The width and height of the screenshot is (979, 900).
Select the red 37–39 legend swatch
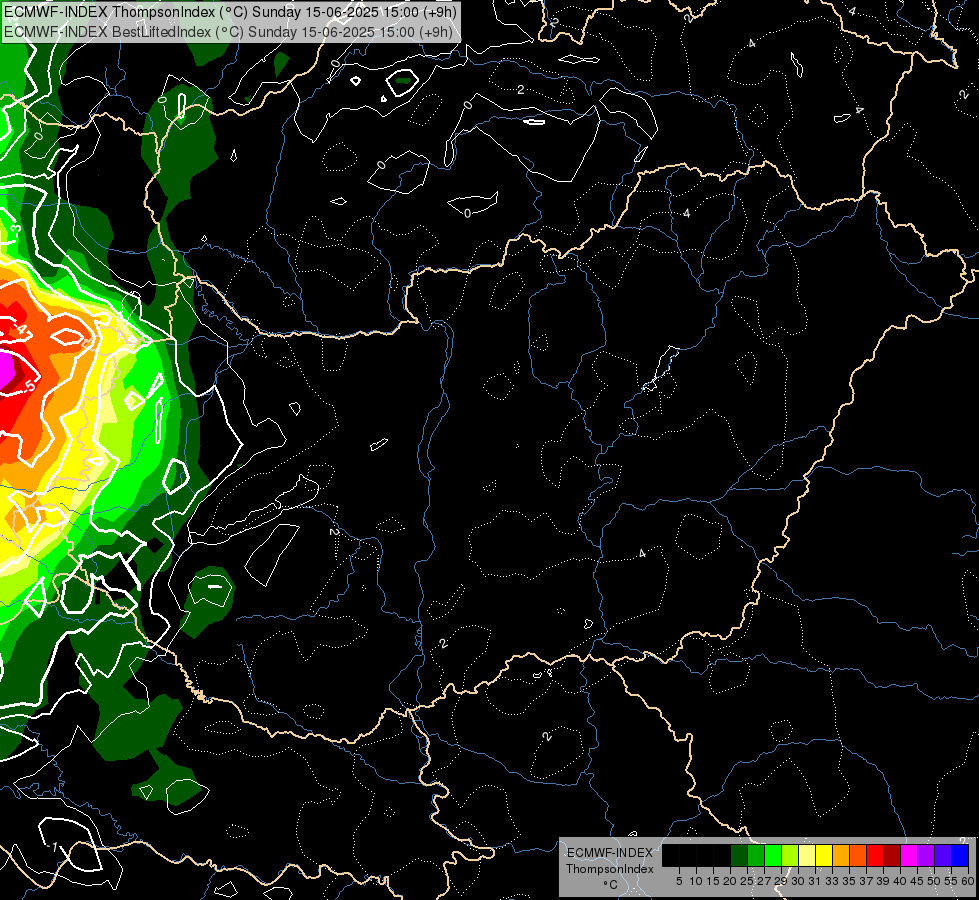tap(875, 855)
